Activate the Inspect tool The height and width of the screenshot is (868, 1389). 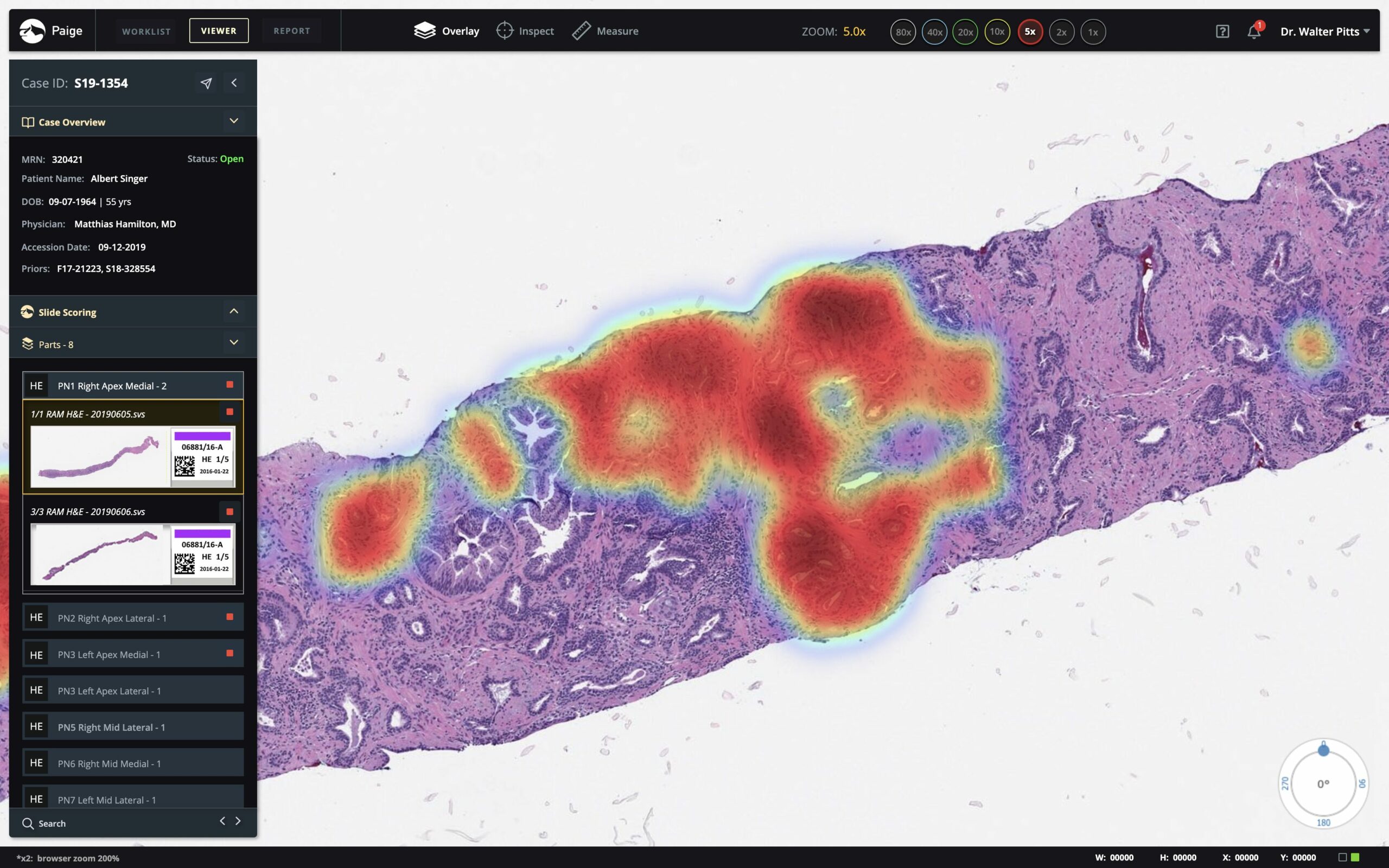pyautogui.click(x=525, y=31)
